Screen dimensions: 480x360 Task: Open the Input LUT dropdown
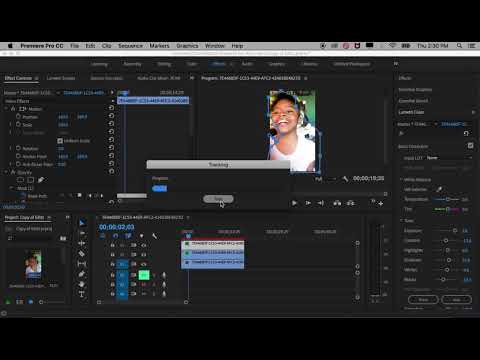coord(449,158)
